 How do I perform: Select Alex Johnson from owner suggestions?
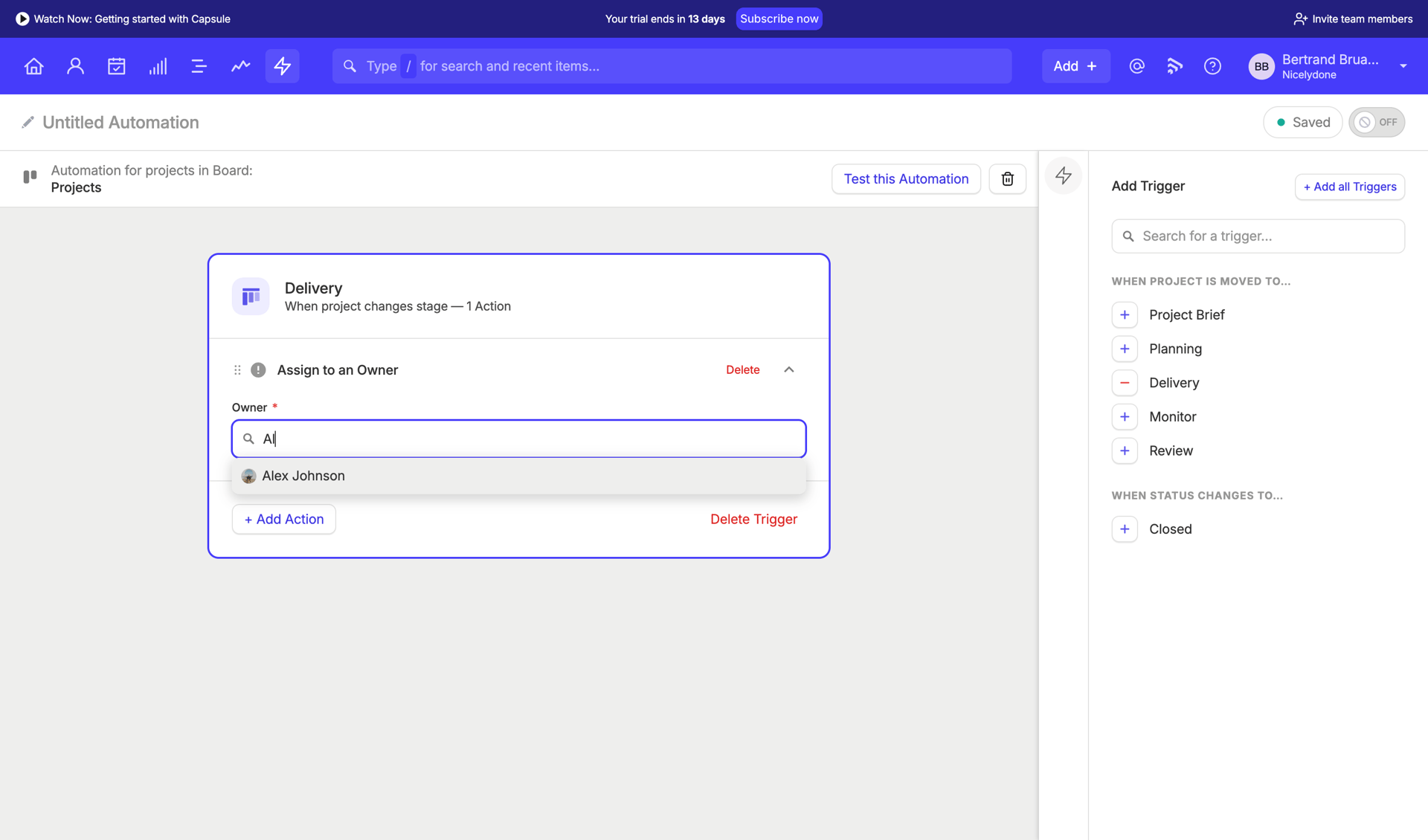coord(303,476)
